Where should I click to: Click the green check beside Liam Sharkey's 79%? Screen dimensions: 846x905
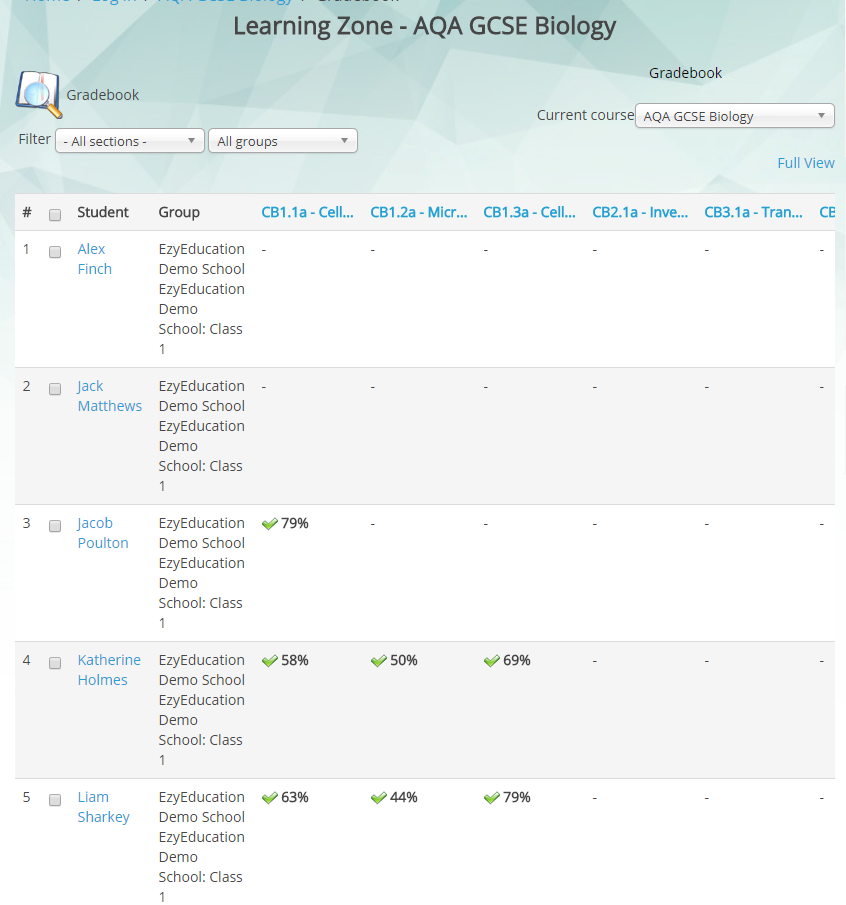point(492,798)
